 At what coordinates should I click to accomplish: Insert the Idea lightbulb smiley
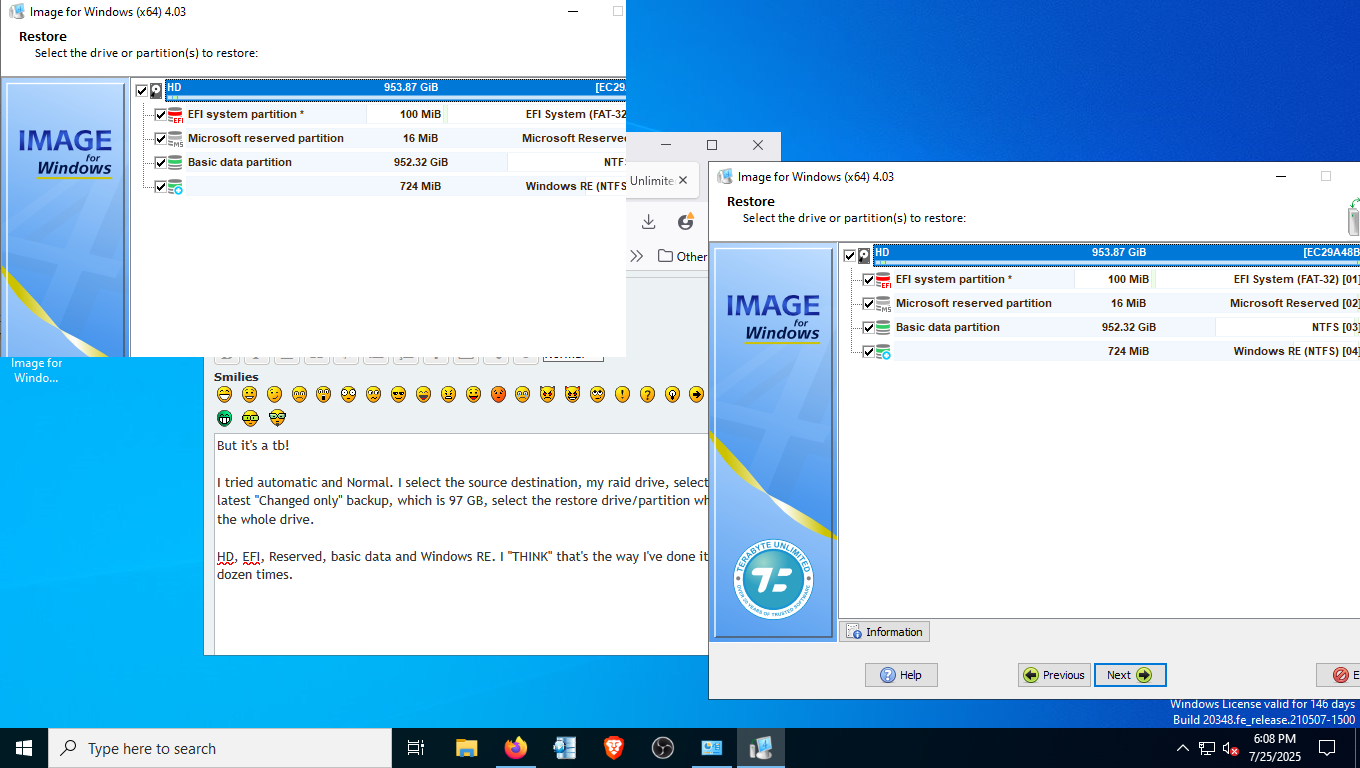(x=672, y=394)
